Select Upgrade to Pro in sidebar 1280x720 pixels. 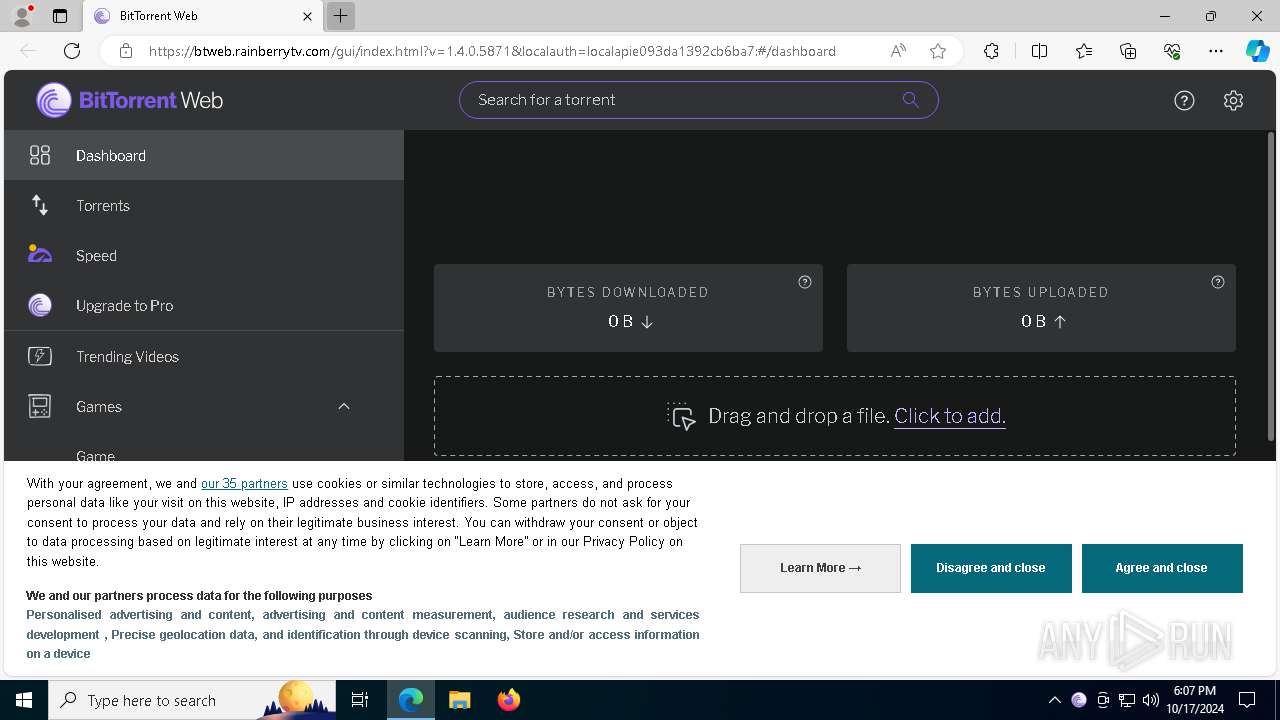coord(204,305)
